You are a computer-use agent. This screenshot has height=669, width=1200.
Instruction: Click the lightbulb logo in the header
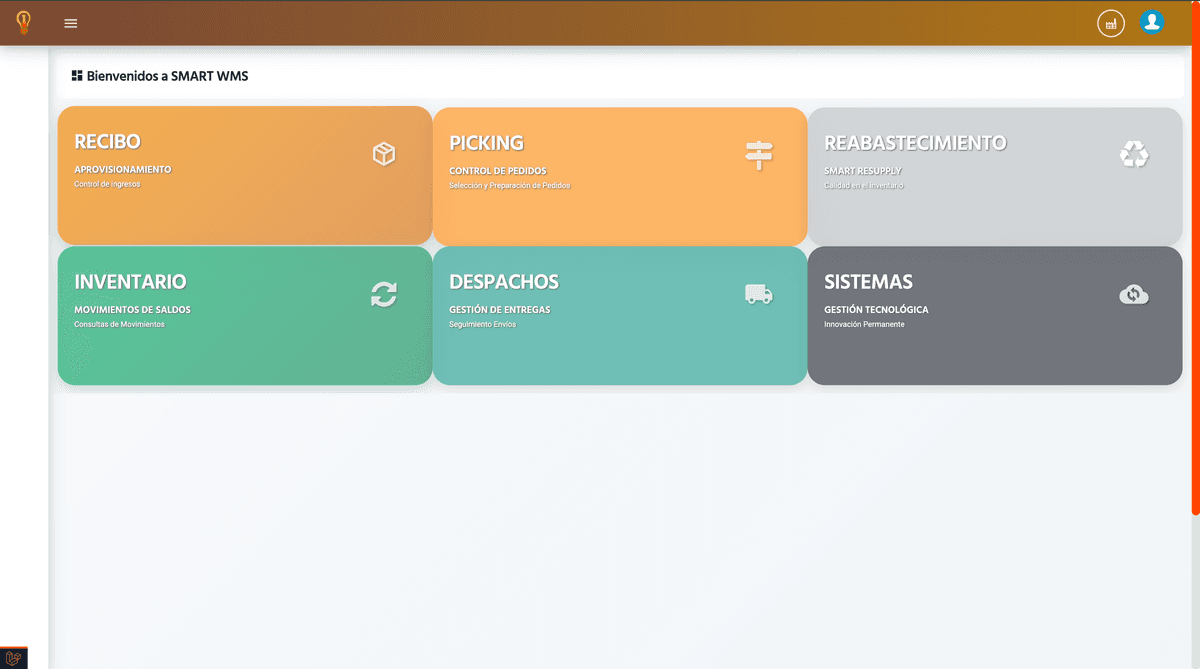click(23, 22)
